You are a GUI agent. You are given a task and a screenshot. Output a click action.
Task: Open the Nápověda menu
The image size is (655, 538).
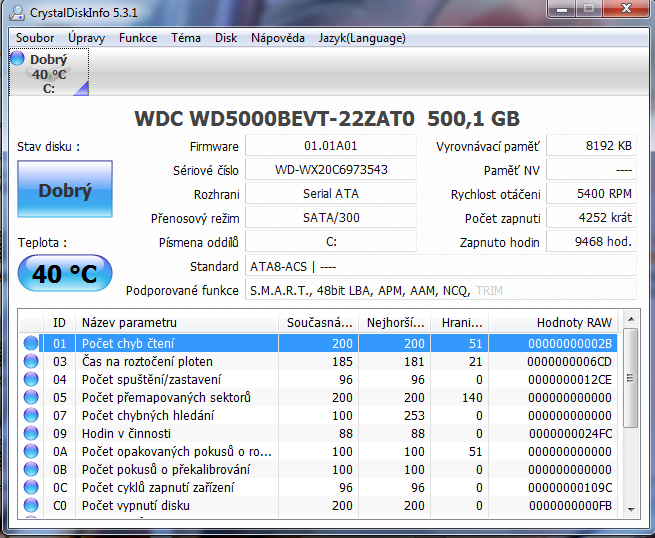278,38
